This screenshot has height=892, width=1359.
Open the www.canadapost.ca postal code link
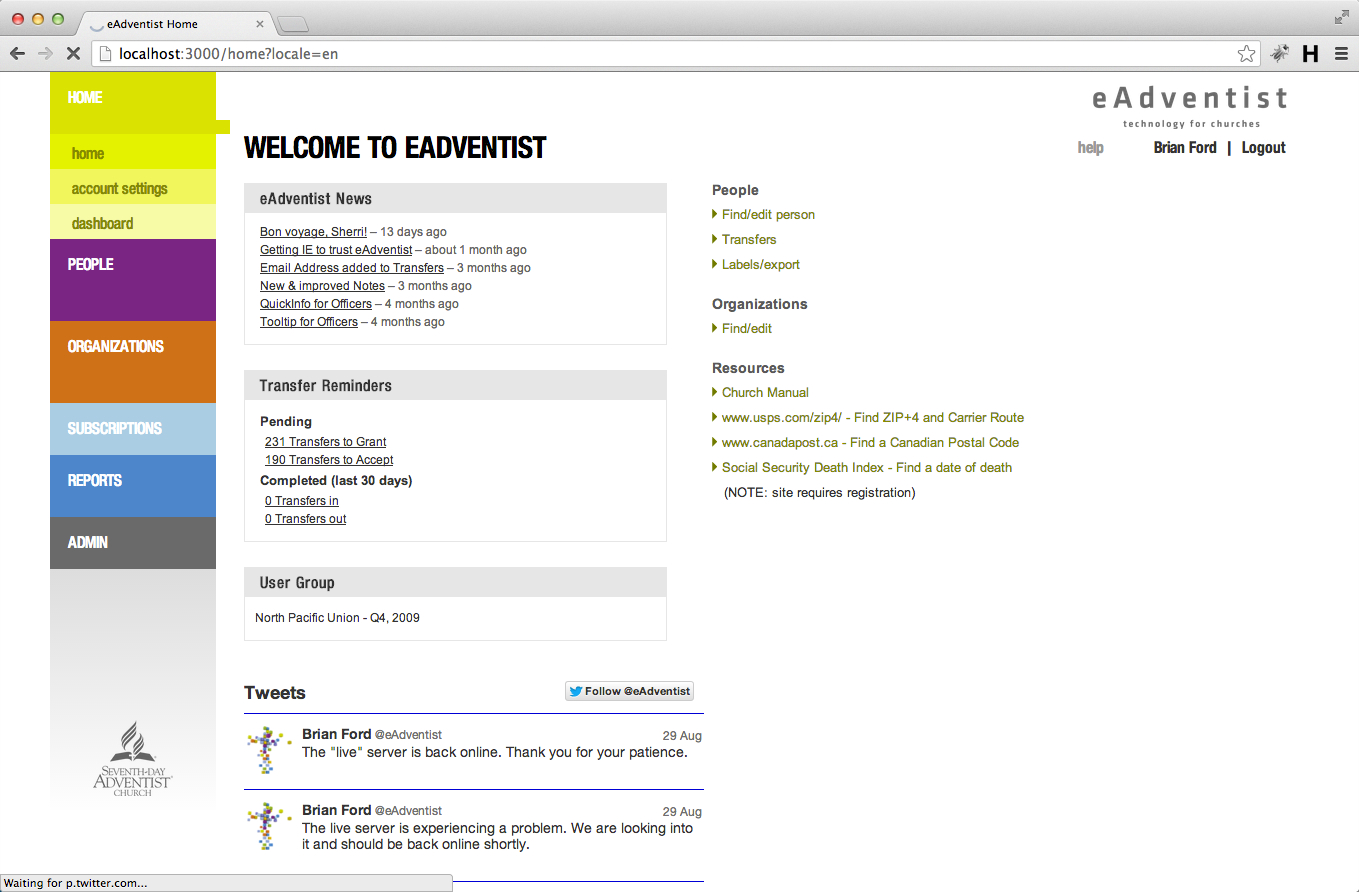pos(871,443)
